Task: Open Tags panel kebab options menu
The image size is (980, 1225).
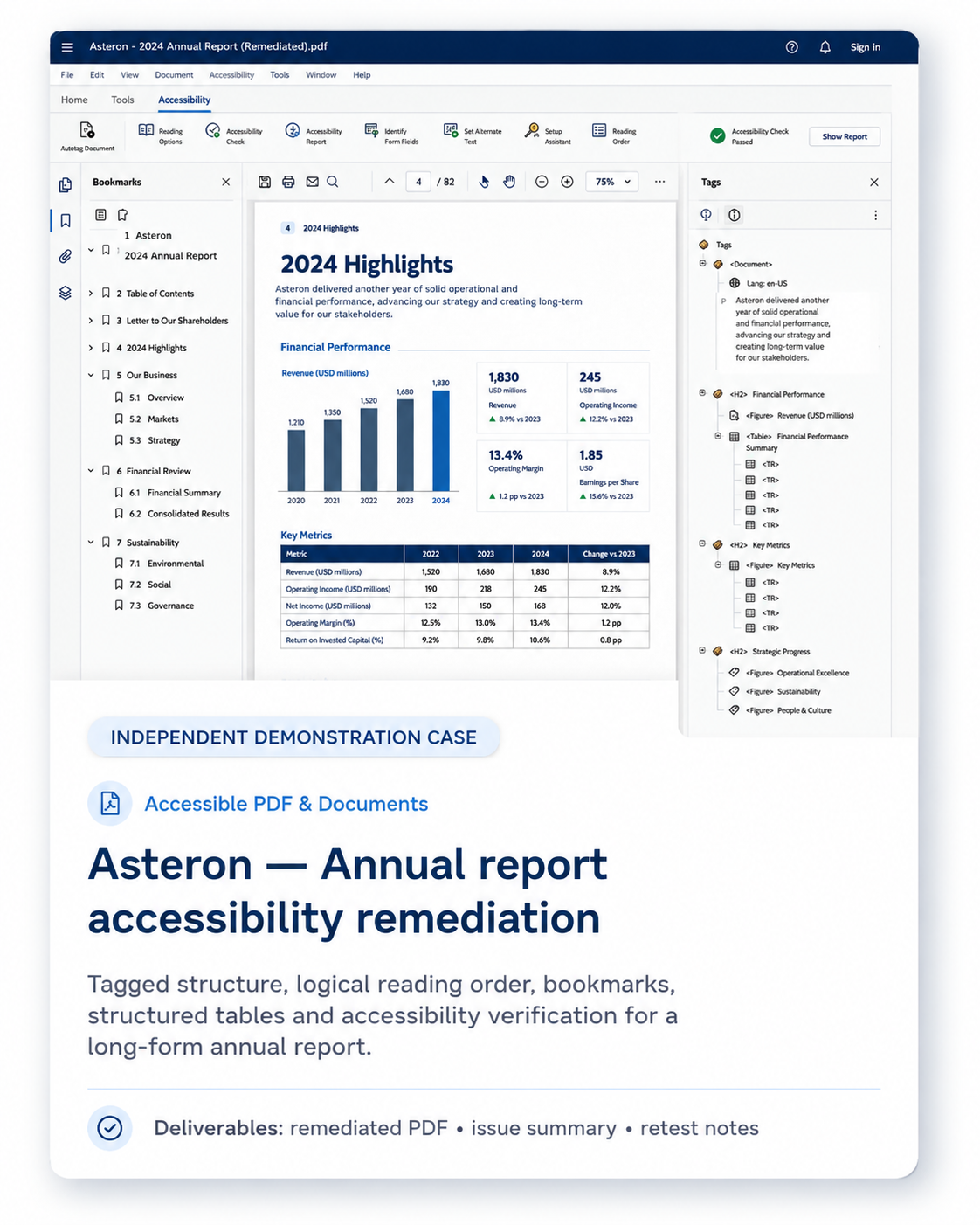Action: pos(875,215)
